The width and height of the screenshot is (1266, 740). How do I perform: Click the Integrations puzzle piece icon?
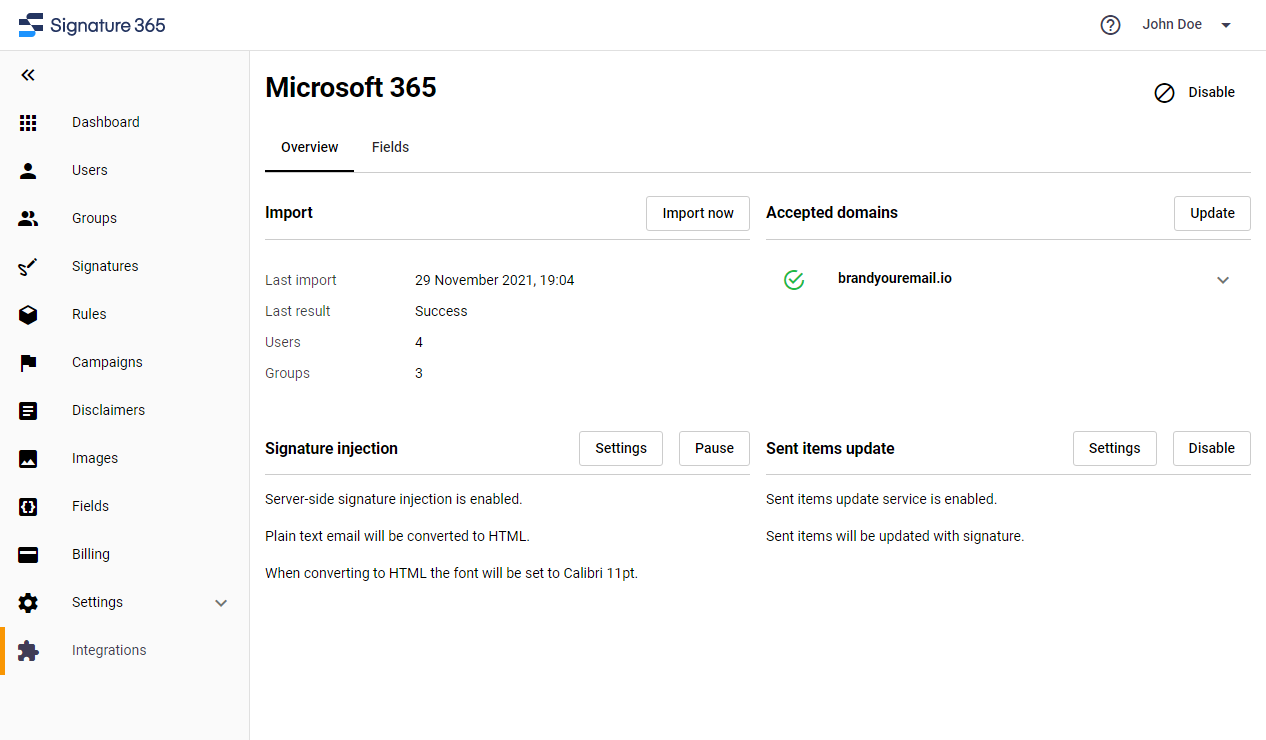coord(28,650)
